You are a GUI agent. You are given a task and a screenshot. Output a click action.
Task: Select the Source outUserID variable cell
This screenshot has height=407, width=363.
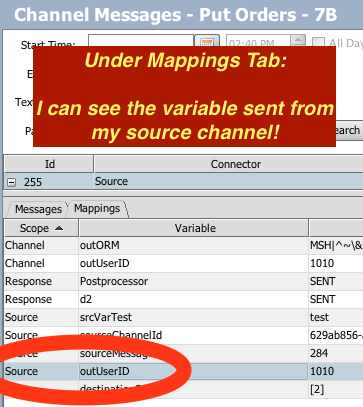coord(194,371)
